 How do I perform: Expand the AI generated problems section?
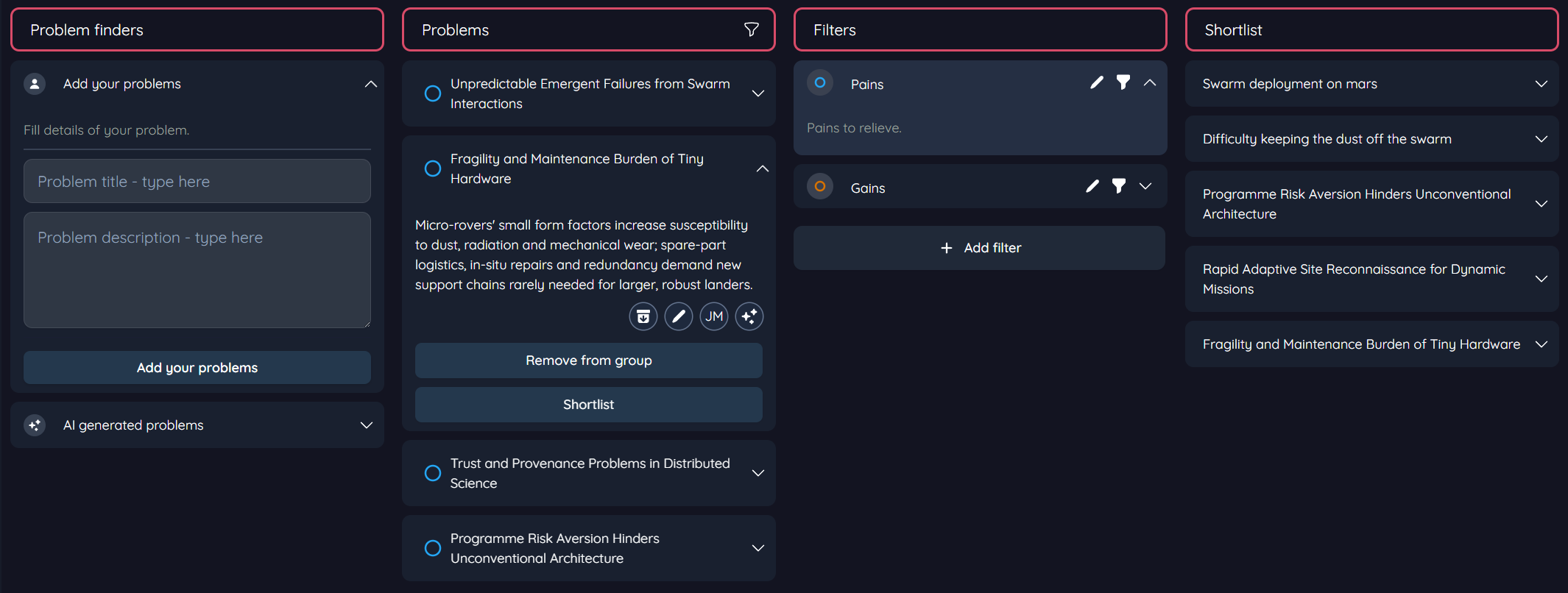point(366,425)
